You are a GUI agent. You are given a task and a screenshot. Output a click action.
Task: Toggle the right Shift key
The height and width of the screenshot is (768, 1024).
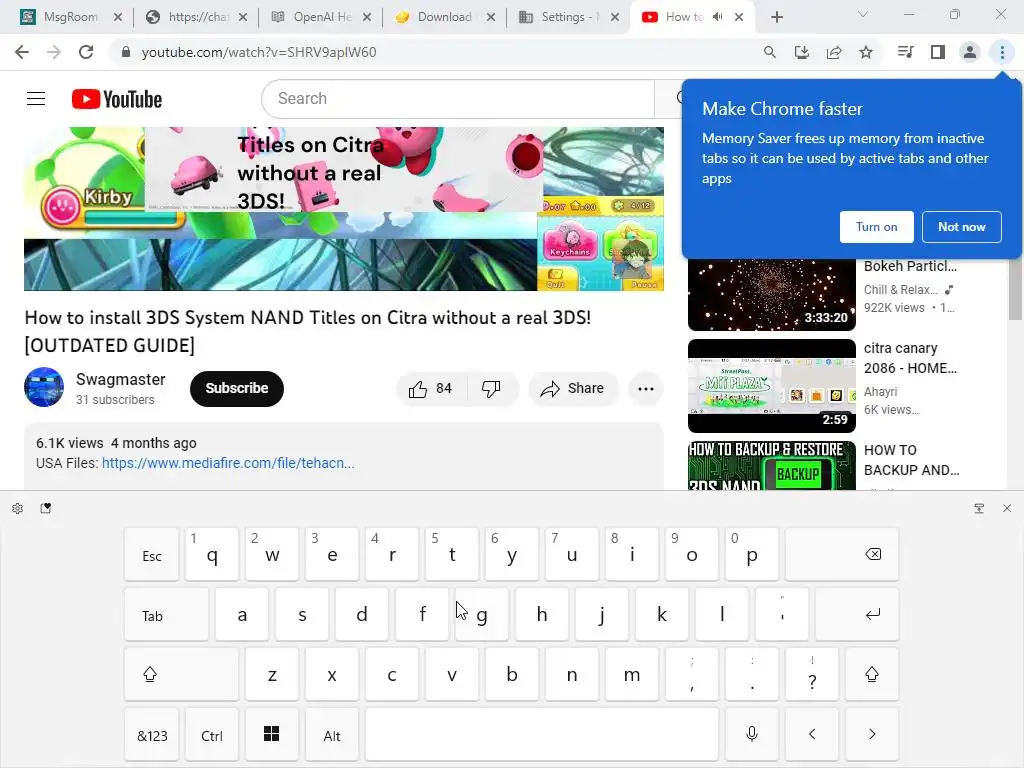click(872, 675)
